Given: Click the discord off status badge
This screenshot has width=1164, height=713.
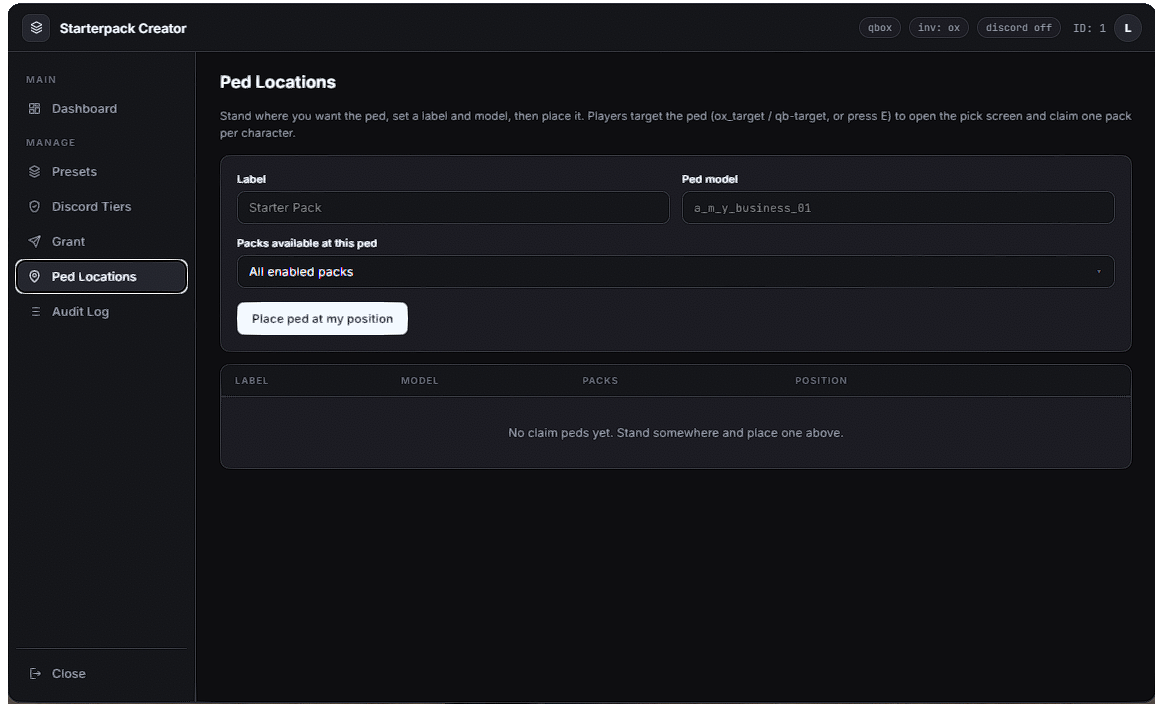Looking at the screenshot, I should tap(1018, 28).
